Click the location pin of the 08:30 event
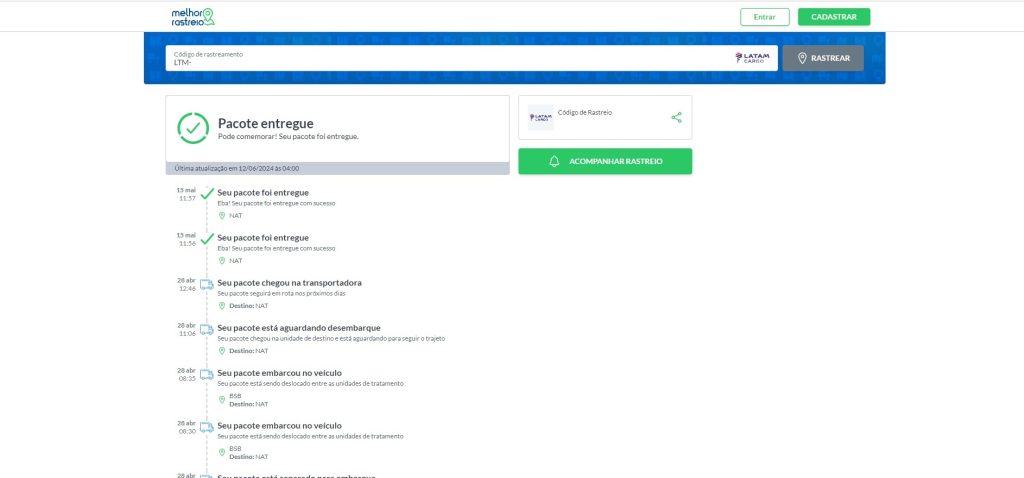 coord(221,453)
